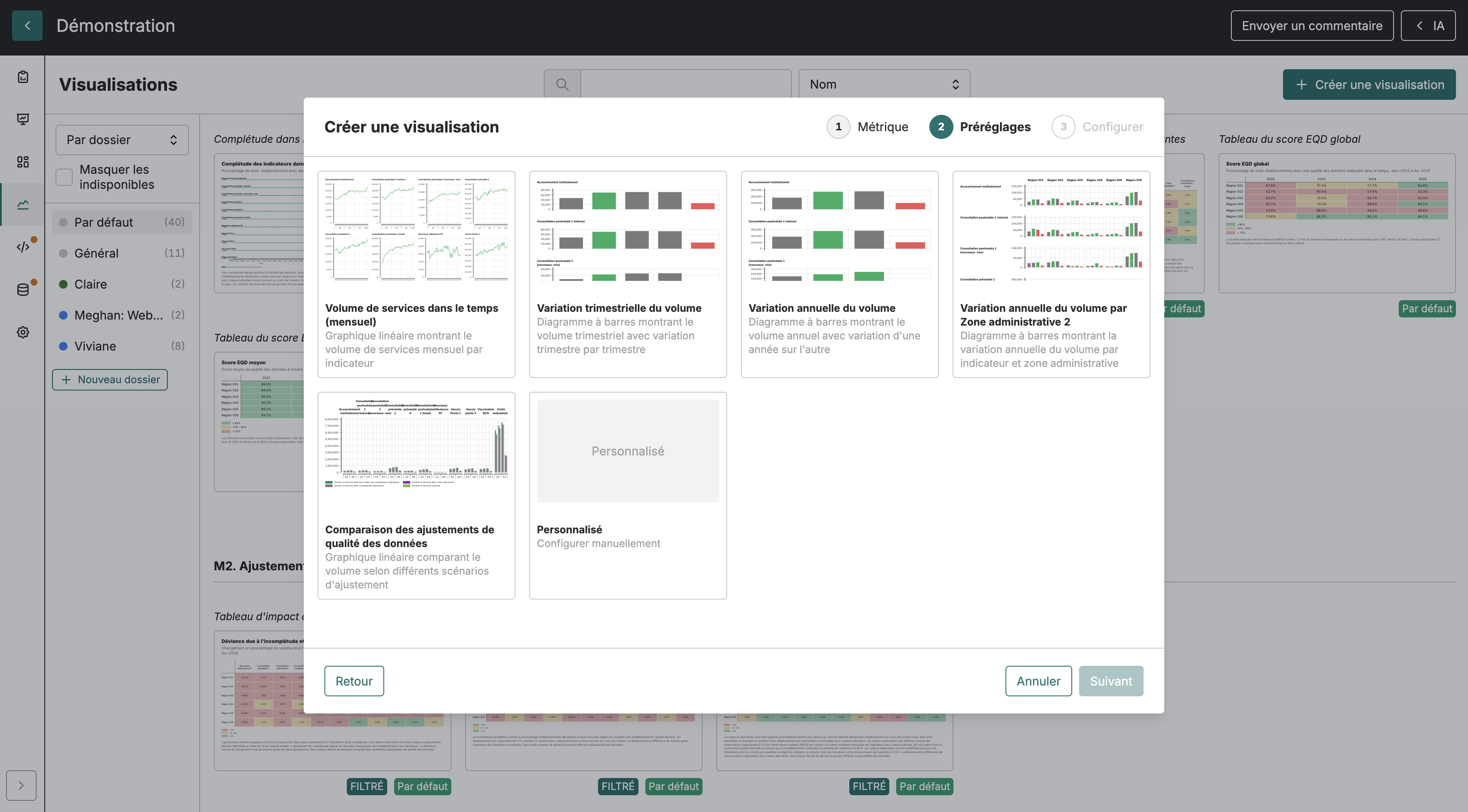The image size is (1468, 812).
Task: Click the back arrow next to Démonstration
Action: tap(27, 26)
